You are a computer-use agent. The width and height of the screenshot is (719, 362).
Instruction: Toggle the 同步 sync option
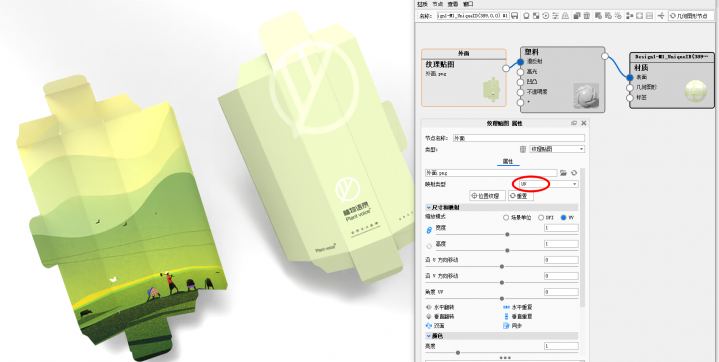513,326
